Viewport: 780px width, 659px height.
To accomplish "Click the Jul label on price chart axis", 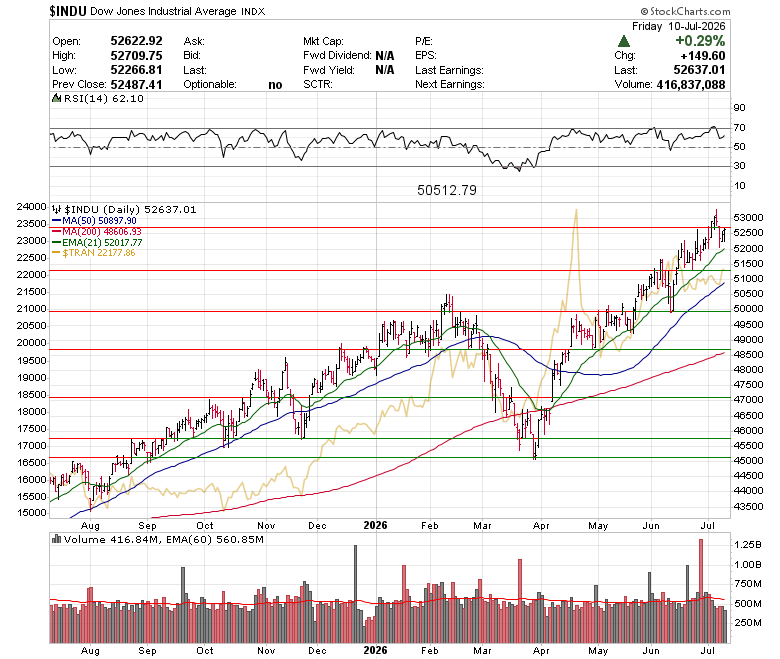I will [707, 525].
